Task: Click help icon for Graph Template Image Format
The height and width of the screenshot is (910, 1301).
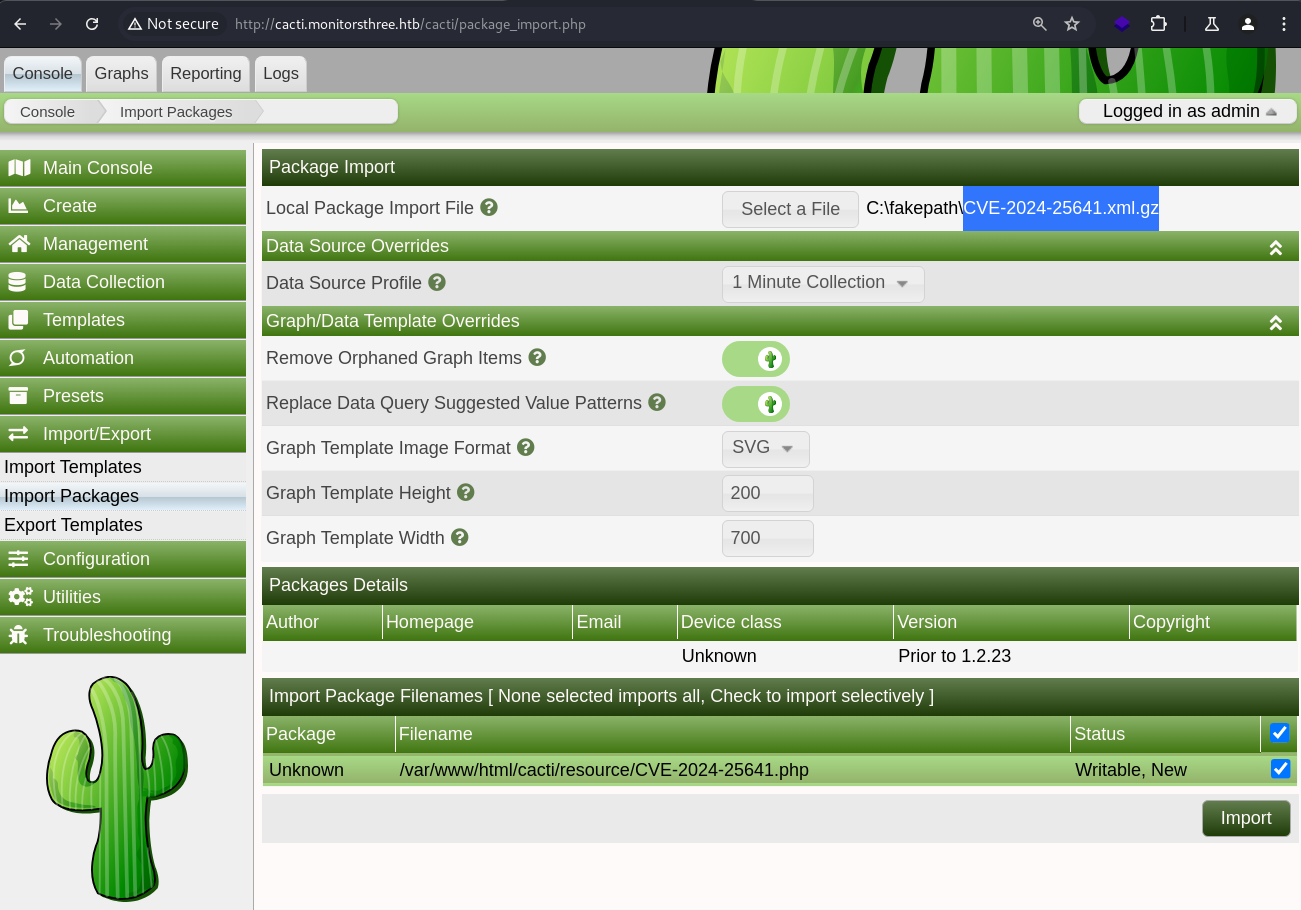Action: pos(526,448)
